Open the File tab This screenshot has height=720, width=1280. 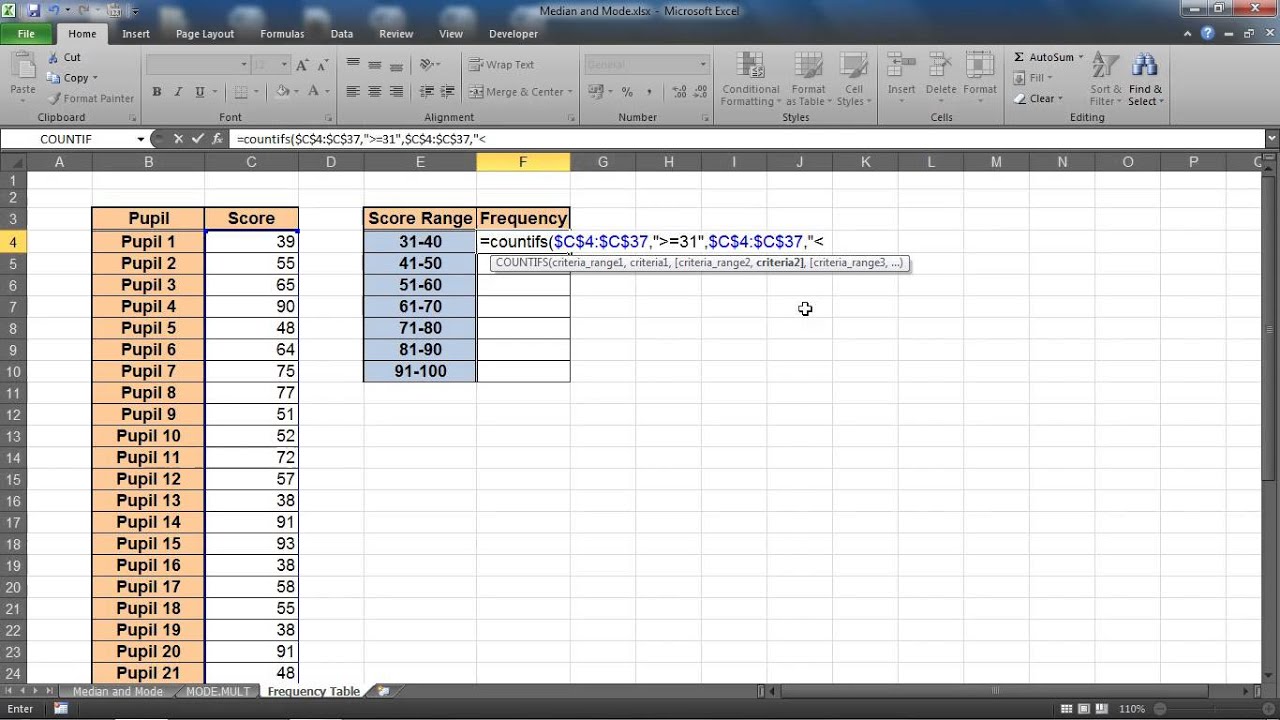[26, 33]
